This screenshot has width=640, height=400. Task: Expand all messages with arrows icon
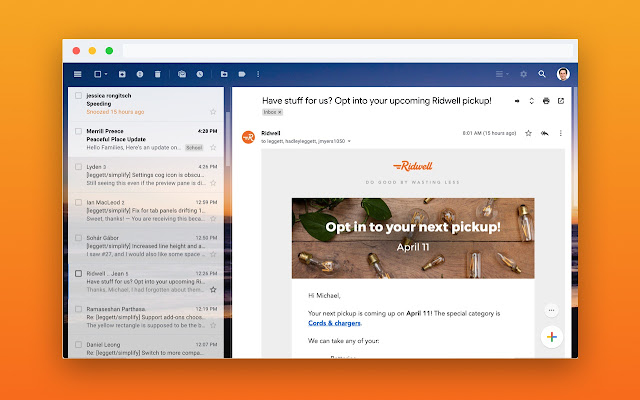pos(531,101)
